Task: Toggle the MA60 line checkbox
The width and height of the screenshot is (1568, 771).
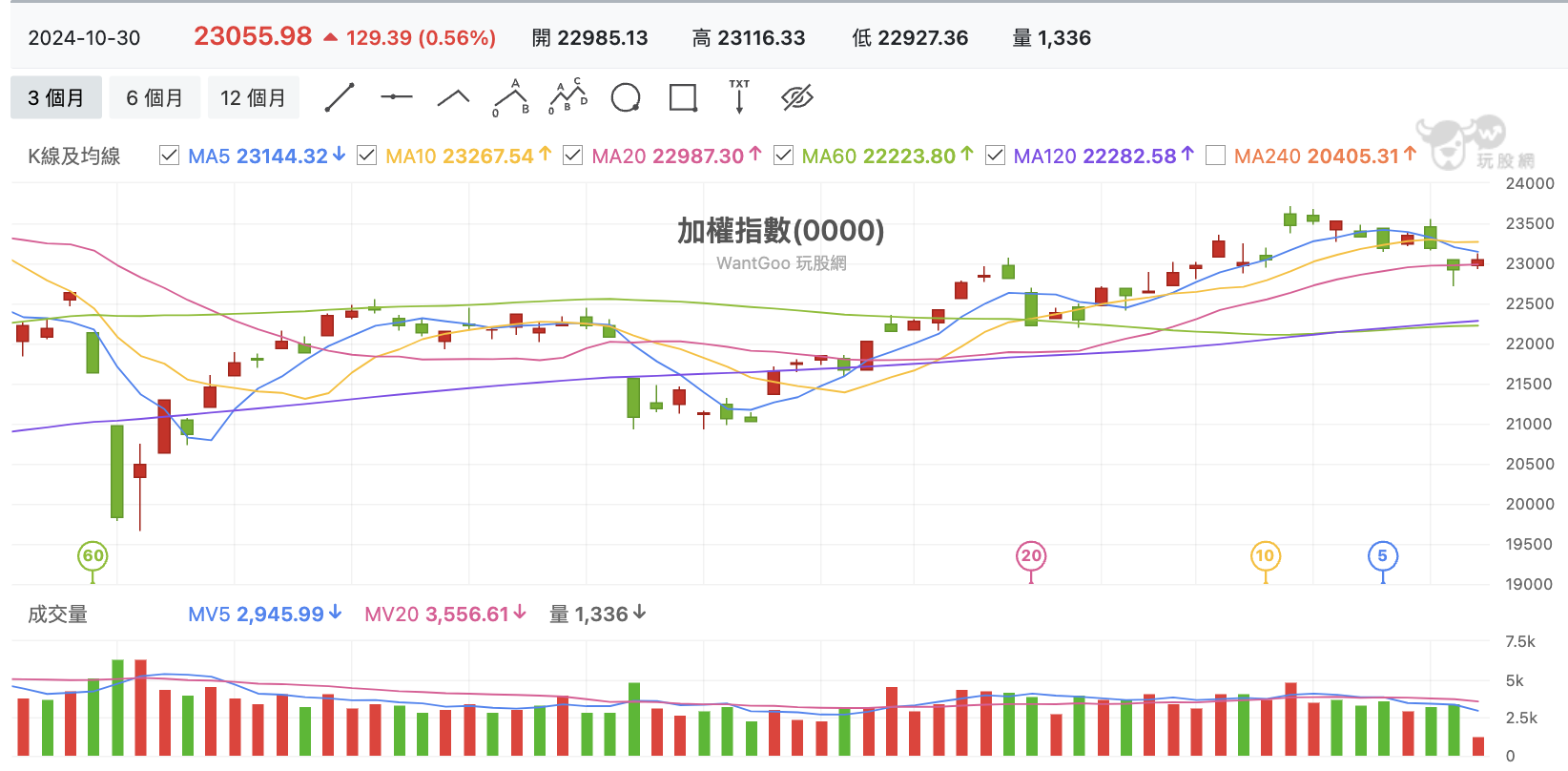Action: pos(783,156)
